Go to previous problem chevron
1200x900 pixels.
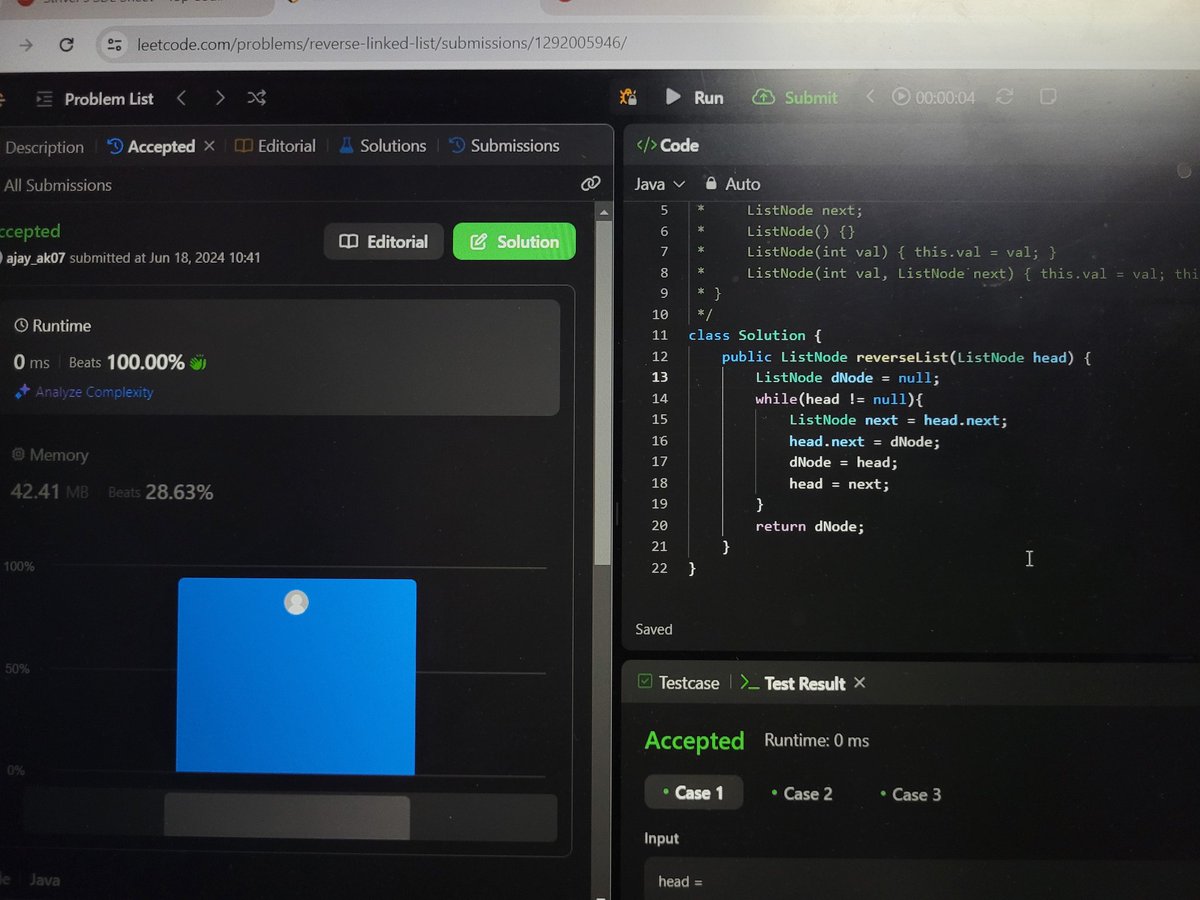pyautogui.click(x=181, y=98)
